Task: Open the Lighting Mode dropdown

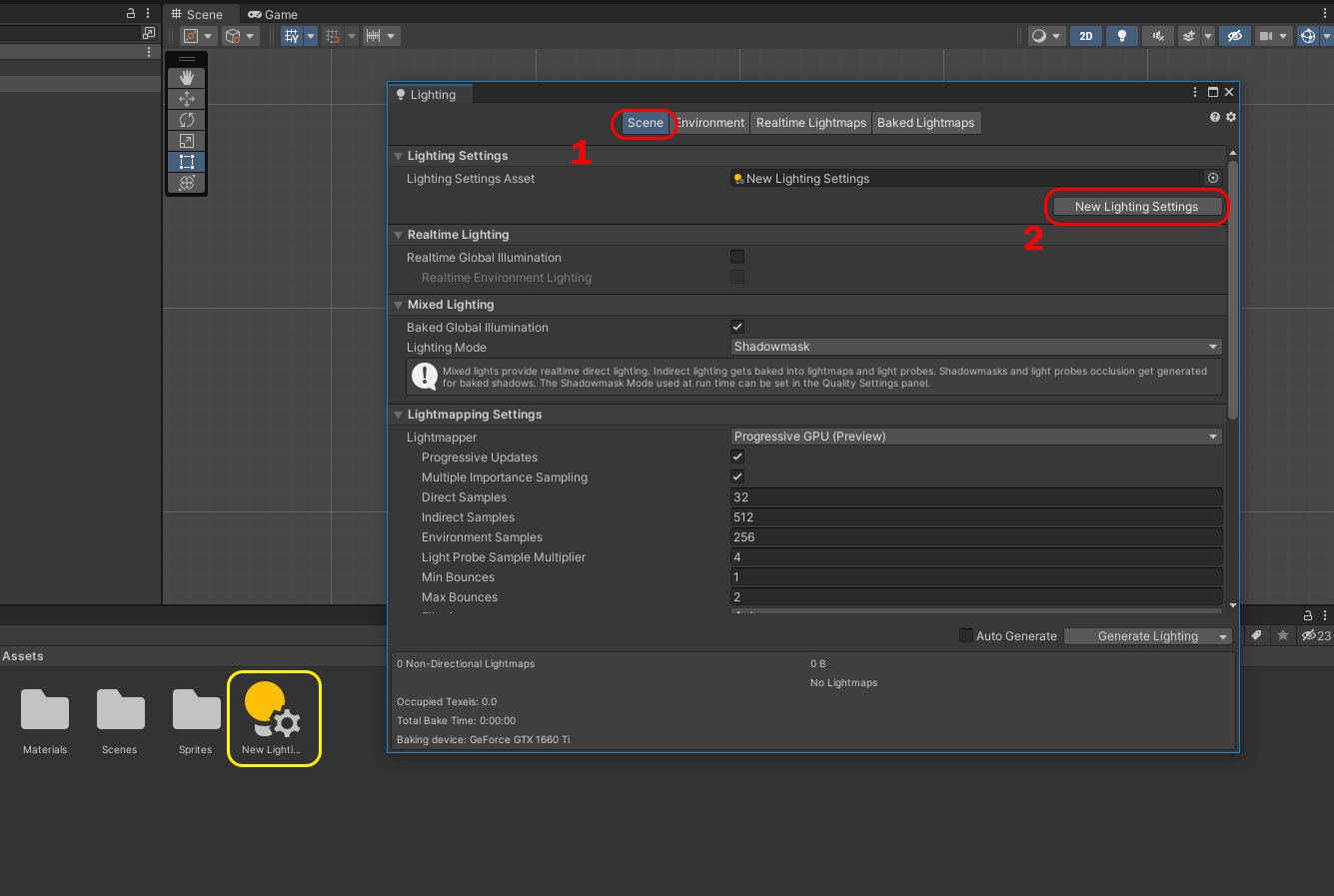Action: pyautogui.click(x=975, y=347)
